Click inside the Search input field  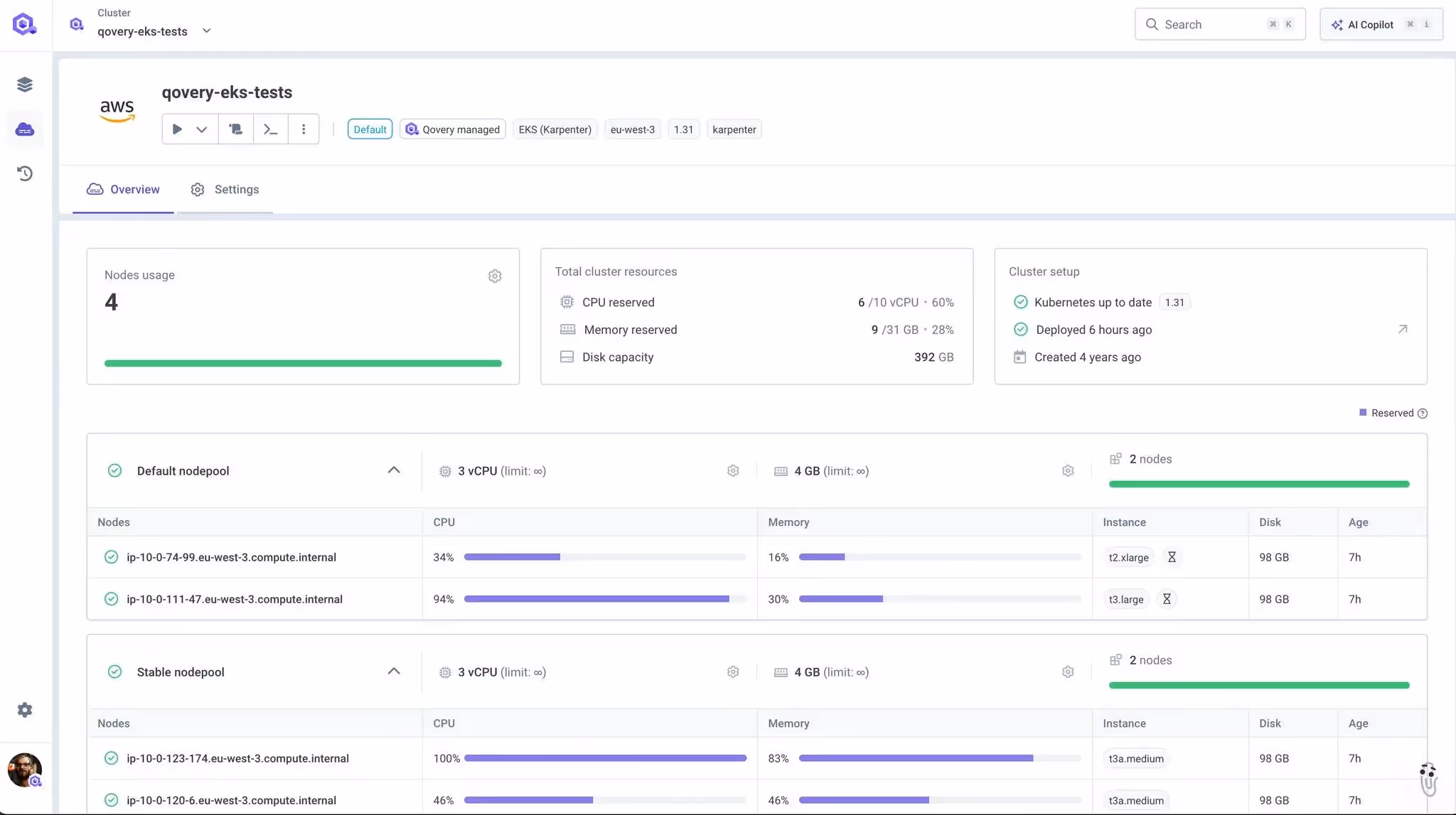pyautogui.click(x=1209, y=23)
